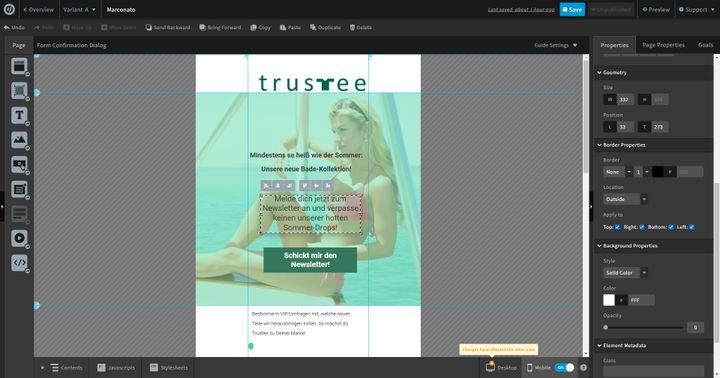Toggle the mobile view On switch
Screen dimensions: 720x378
pos(564,368)
